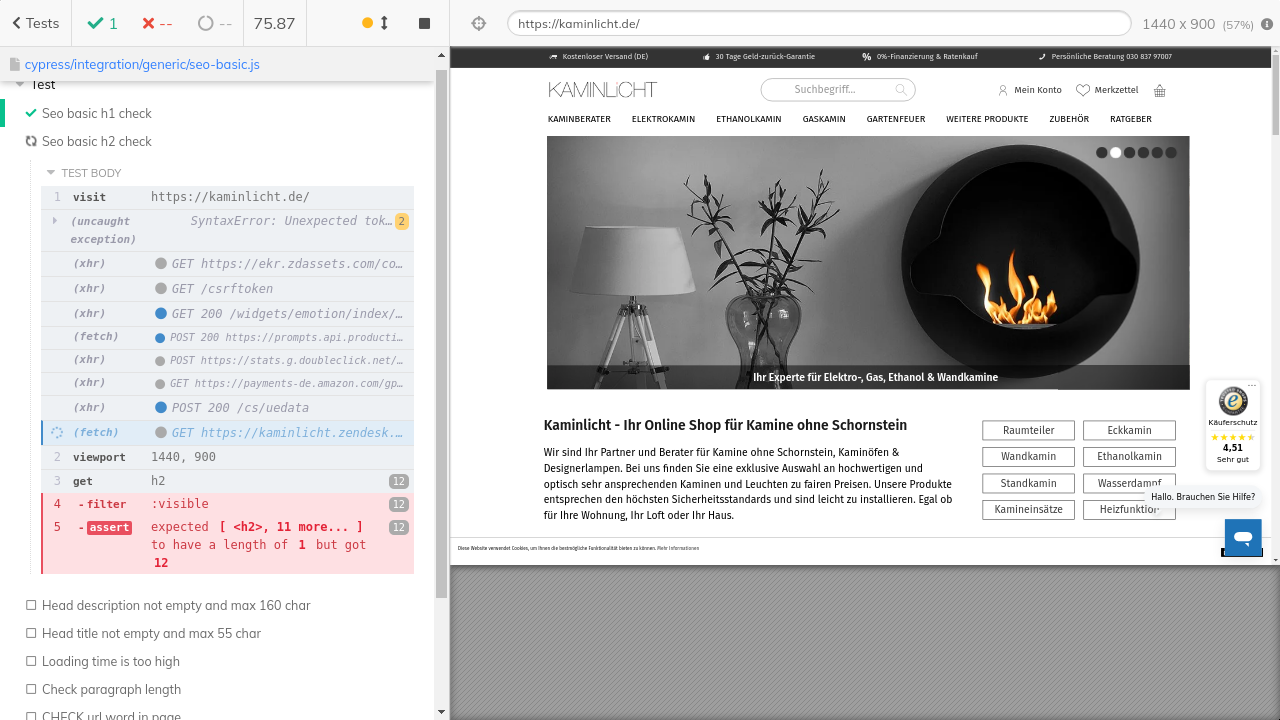Image resolution: width=1280 pixels, height=720 pixels.
Task: Click the URL address field
Action: [818, 24]
